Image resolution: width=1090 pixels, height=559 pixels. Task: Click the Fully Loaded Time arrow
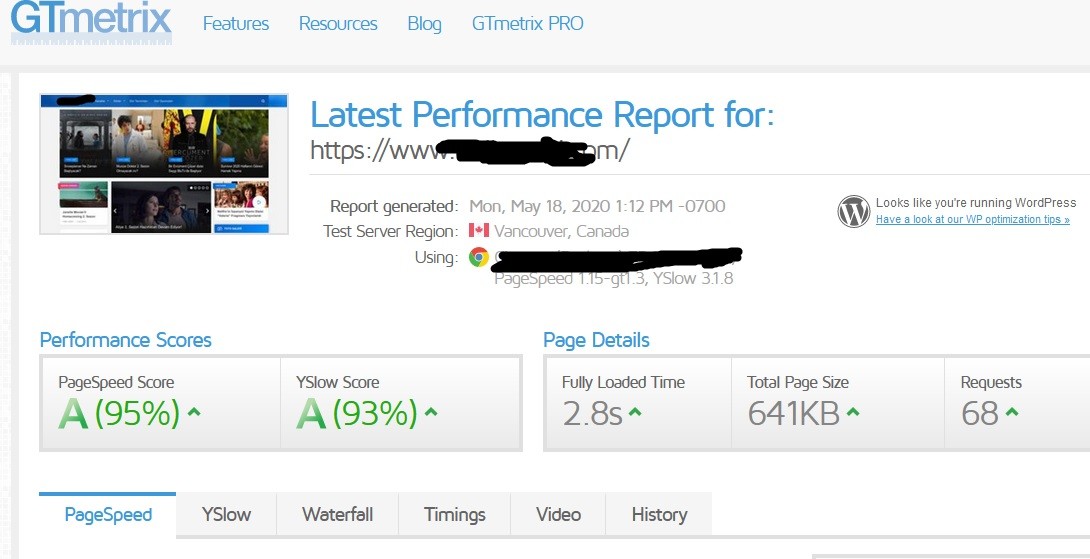(x=635, y=412)
